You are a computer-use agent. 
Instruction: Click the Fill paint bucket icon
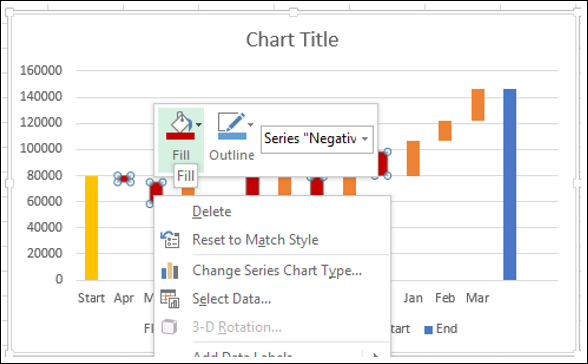[x=180, y=122]
